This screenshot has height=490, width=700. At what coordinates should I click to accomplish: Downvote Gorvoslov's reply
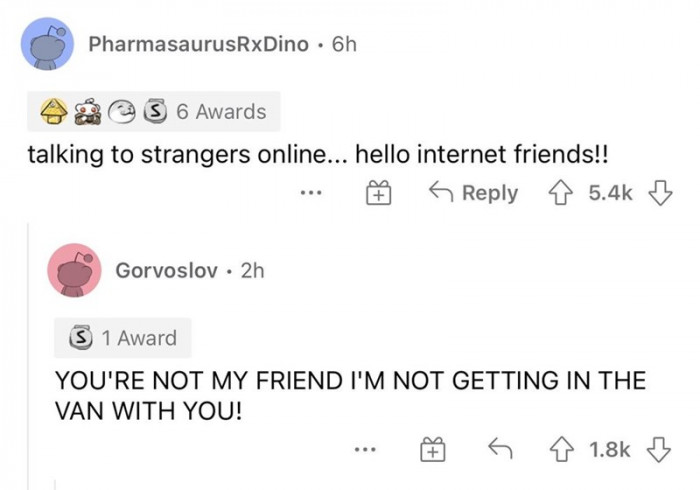pos(656,450)
